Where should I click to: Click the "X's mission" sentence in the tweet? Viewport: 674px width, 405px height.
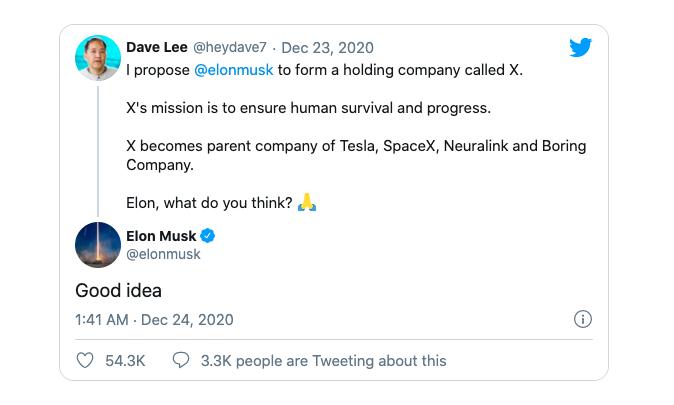point(308,107)
